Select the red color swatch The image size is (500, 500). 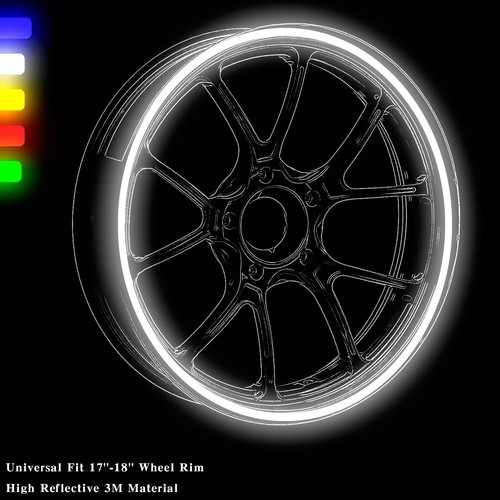coord(12,135)
